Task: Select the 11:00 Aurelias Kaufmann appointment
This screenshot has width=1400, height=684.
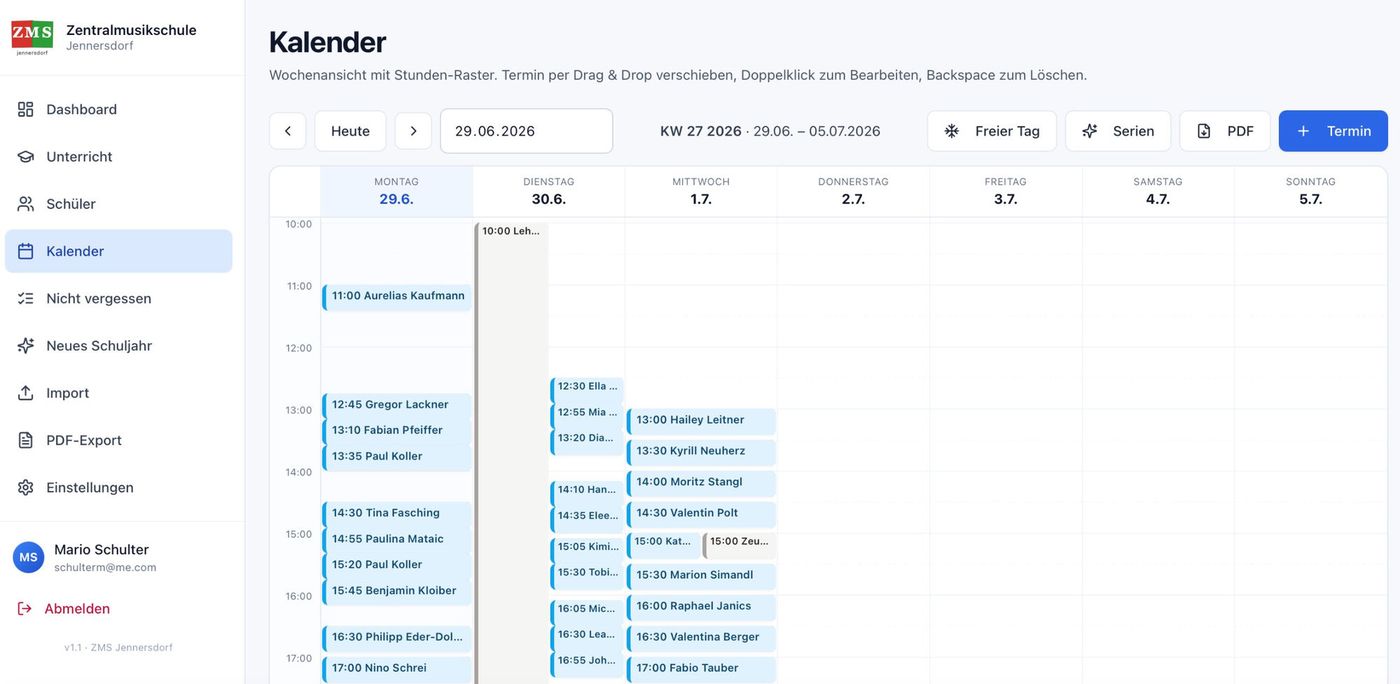Action: 397,297
